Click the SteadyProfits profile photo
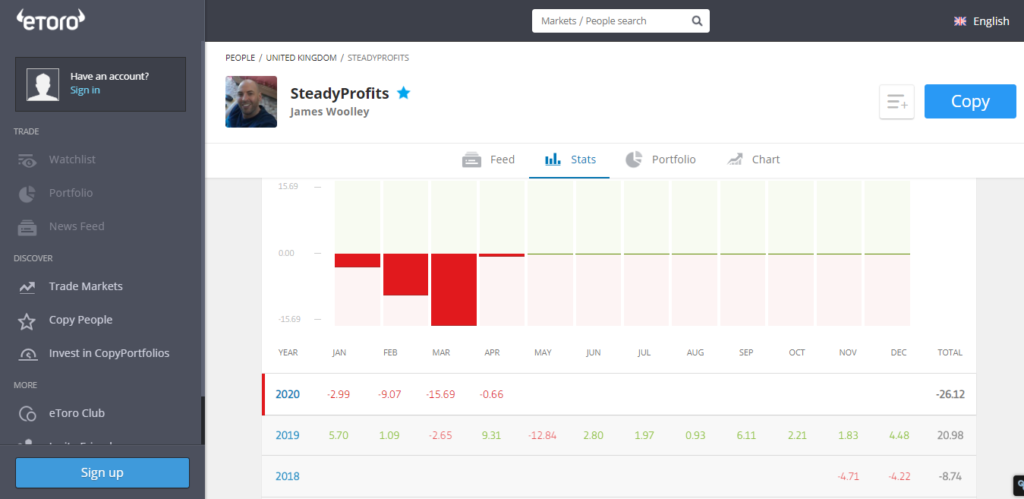This screenshot has height=499, width=1024. coord(251,101)
